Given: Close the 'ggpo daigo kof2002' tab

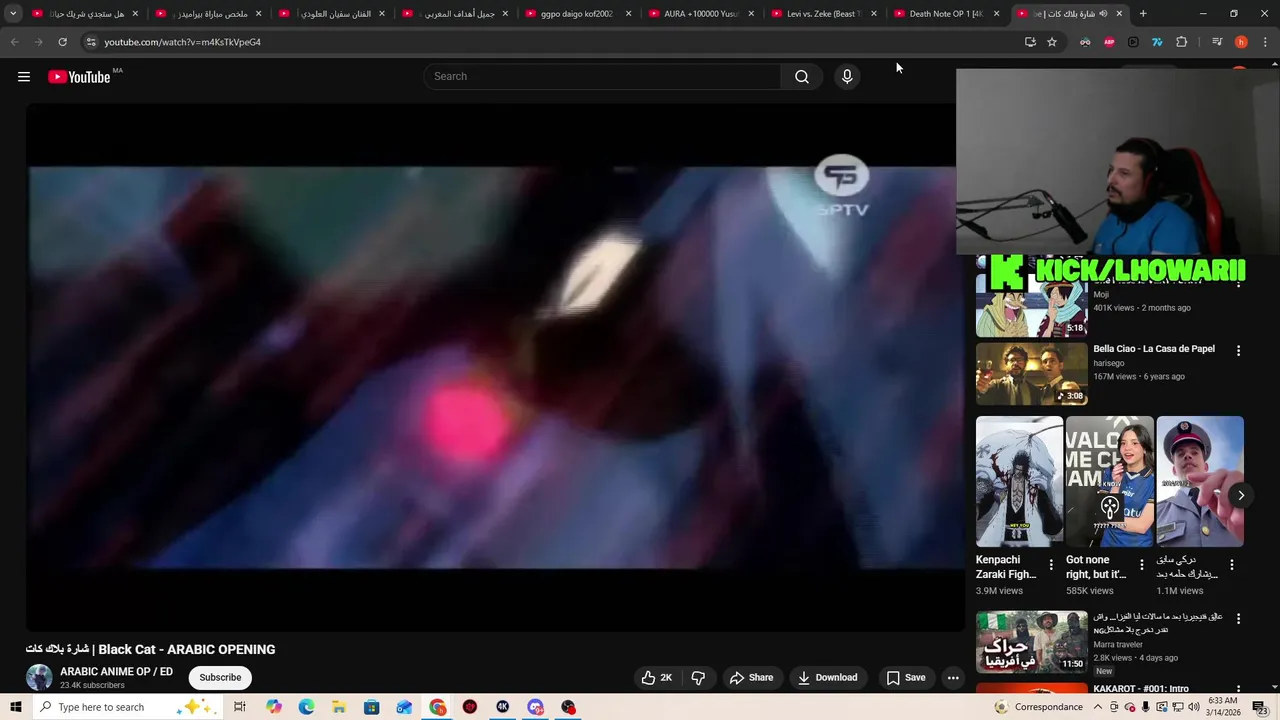Looking at the screenshot, I should [628, 14].
